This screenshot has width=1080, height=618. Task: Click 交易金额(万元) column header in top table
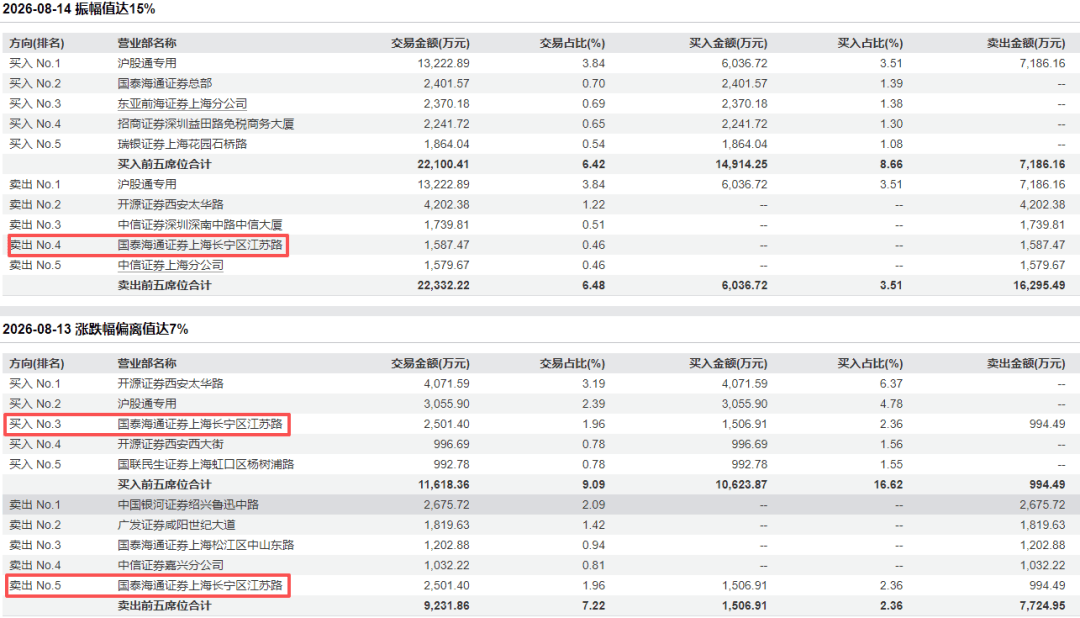(430, 43)
